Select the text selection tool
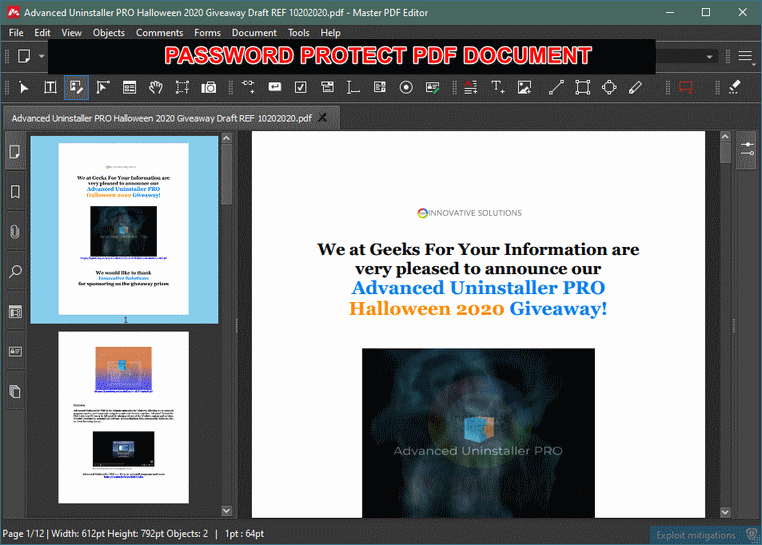This screenshot has height=545, width=762. [x=50, y=88]
